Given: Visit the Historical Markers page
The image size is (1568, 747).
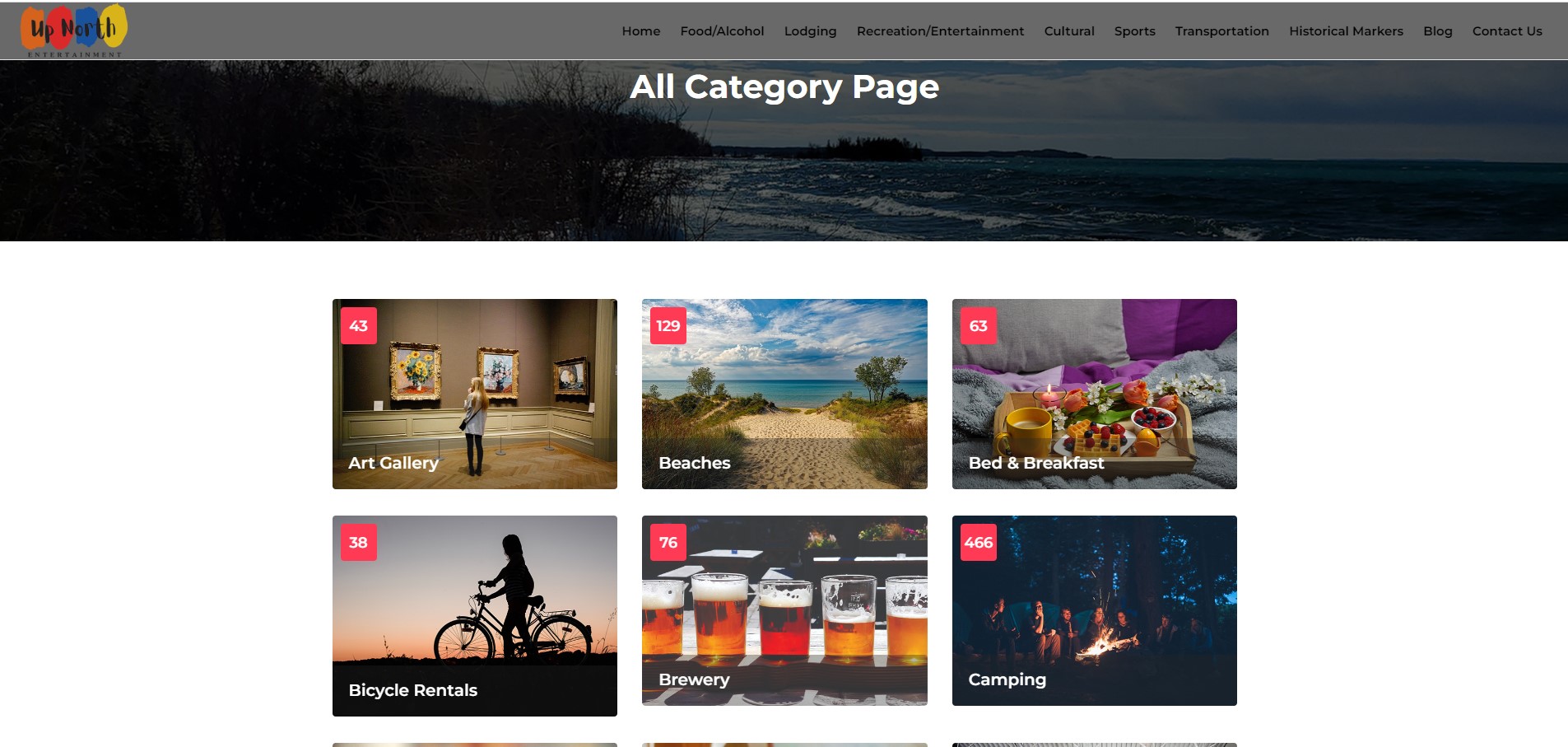Looking at the screenshot, I should coord(1346,31).
